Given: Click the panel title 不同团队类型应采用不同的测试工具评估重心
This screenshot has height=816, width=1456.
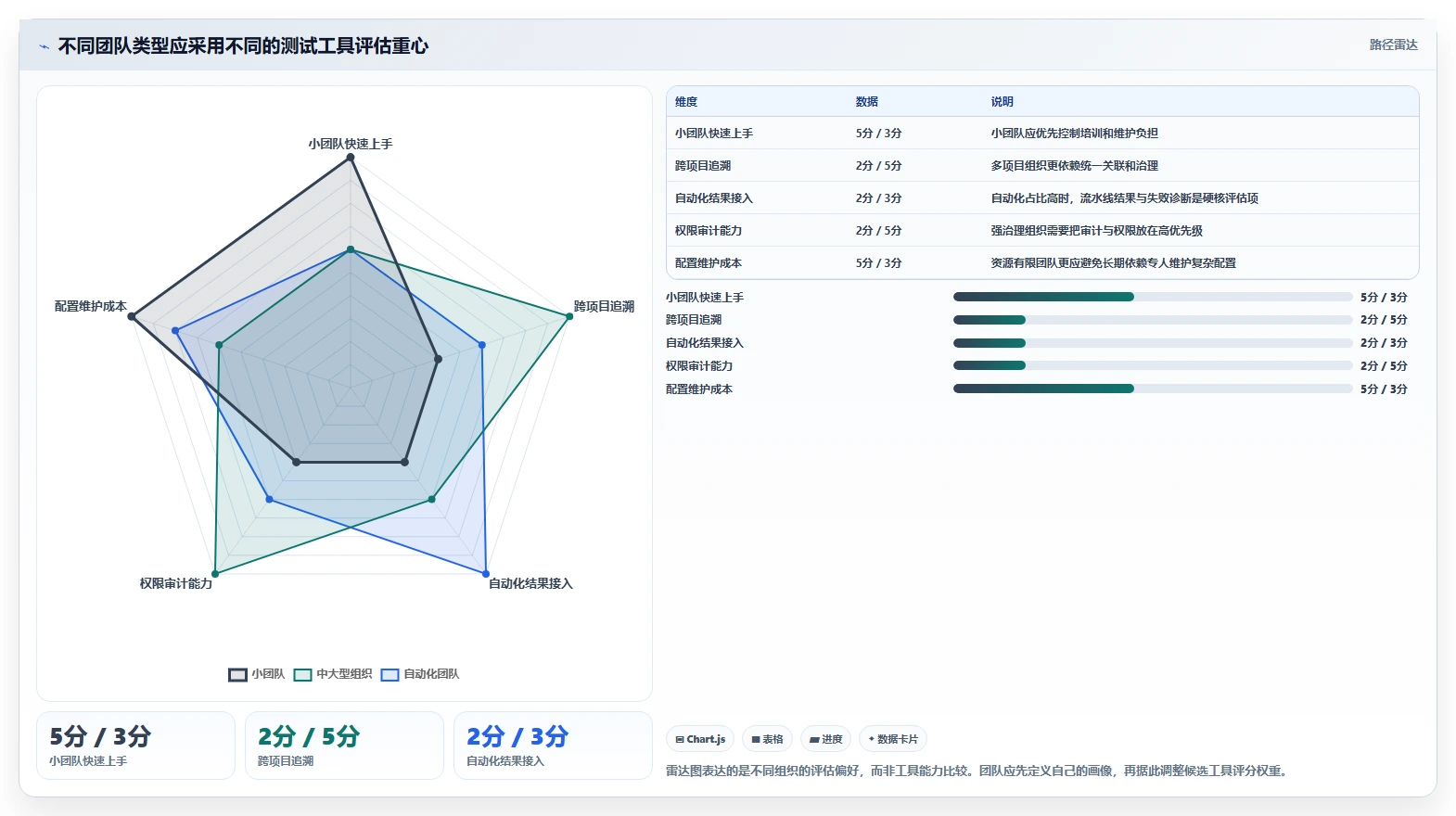Looking at the screenshot, I should pyautogui.click(x=243, y=46).
